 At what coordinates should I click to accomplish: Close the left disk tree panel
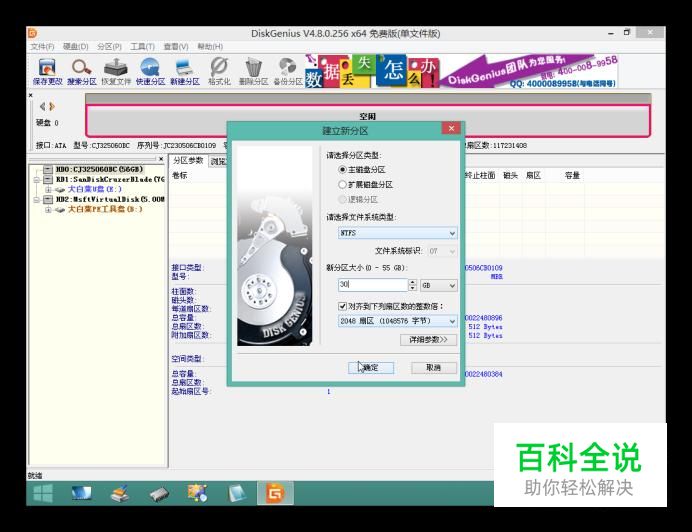[x=161, y=158]
